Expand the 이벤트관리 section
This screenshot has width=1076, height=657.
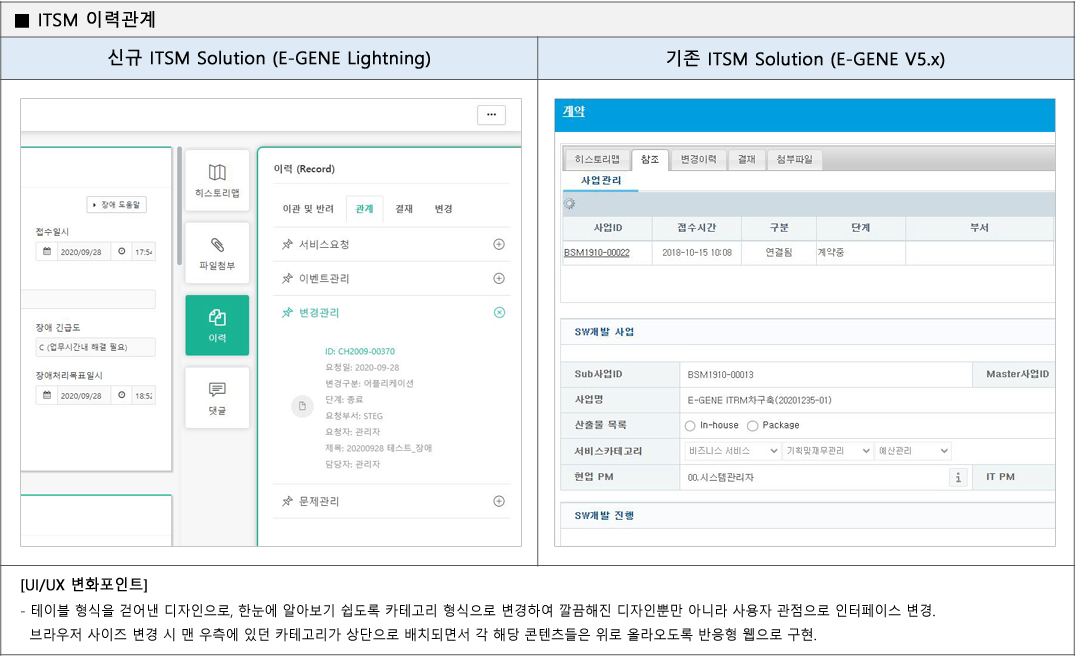pos(499,278)
